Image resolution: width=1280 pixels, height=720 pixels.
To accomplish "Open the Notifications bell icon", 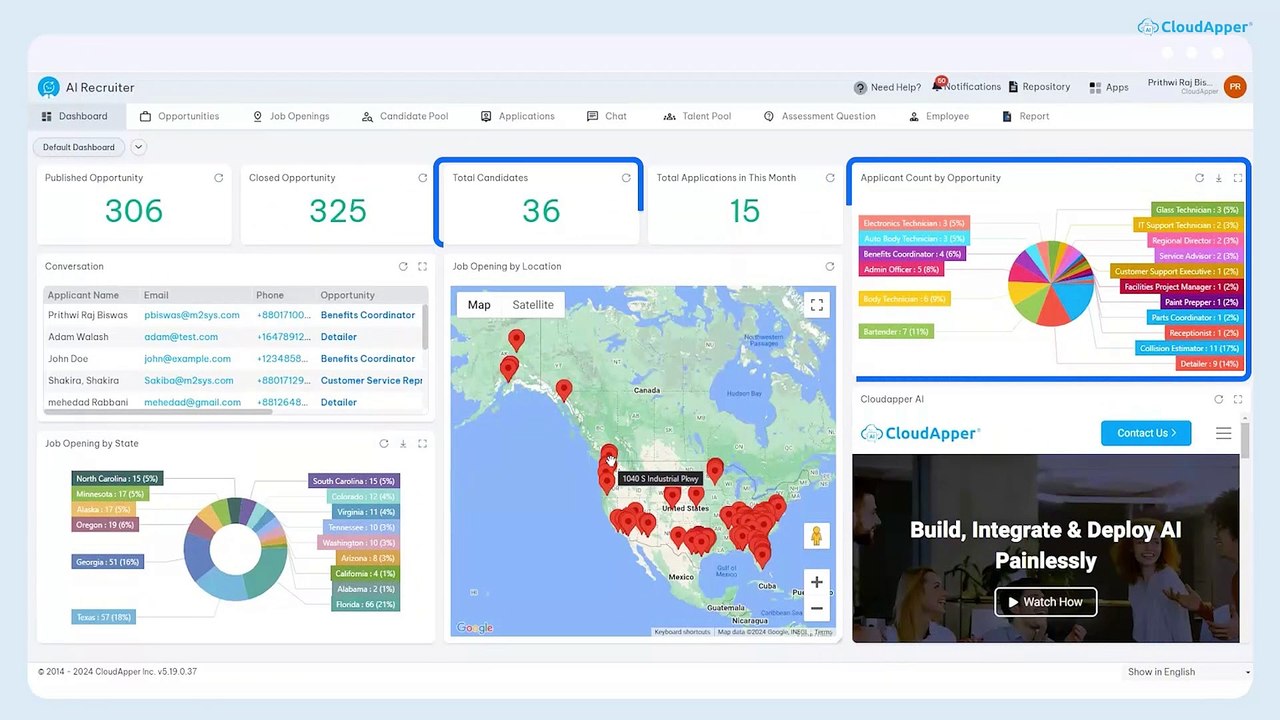I will [x=937, y=87].
